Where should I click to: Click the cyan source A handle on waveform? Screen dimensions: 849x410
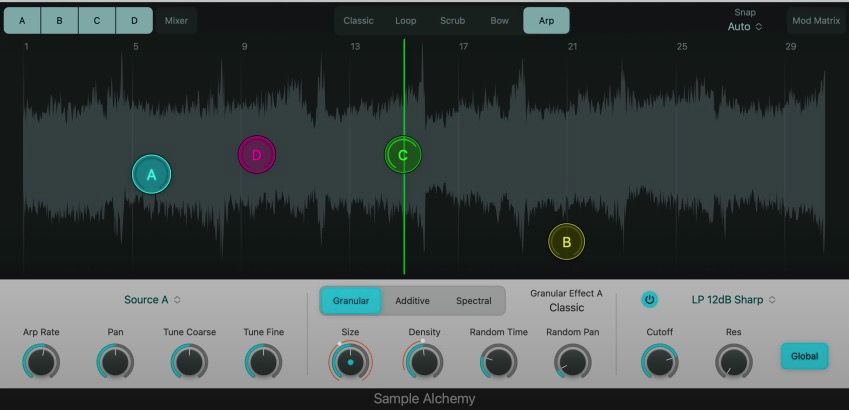pyautogui.click(x=152, y=174)
